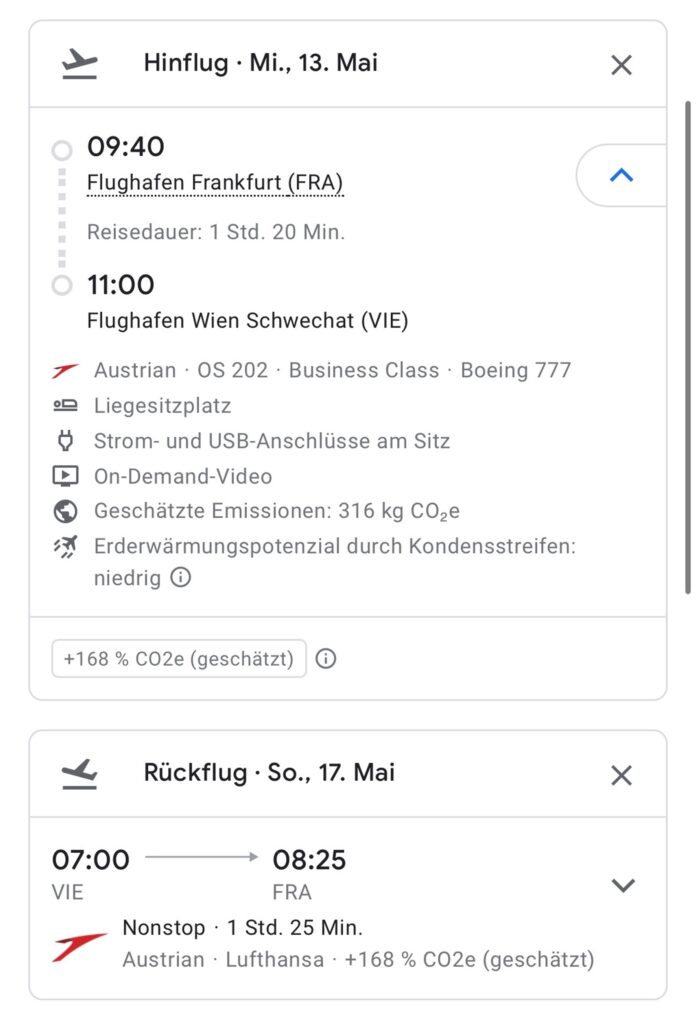Click the contrail airplane icon
Screen dimensions: 696x1024
click(66, 547)
